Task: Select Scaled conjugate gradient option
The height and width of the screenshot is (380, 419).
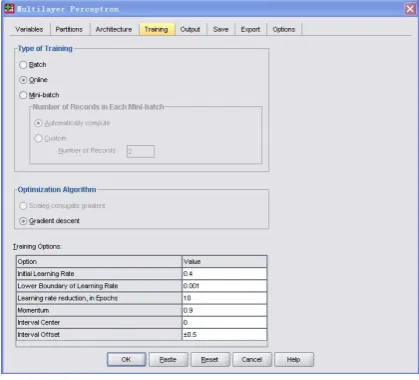Action: point(62,206)
